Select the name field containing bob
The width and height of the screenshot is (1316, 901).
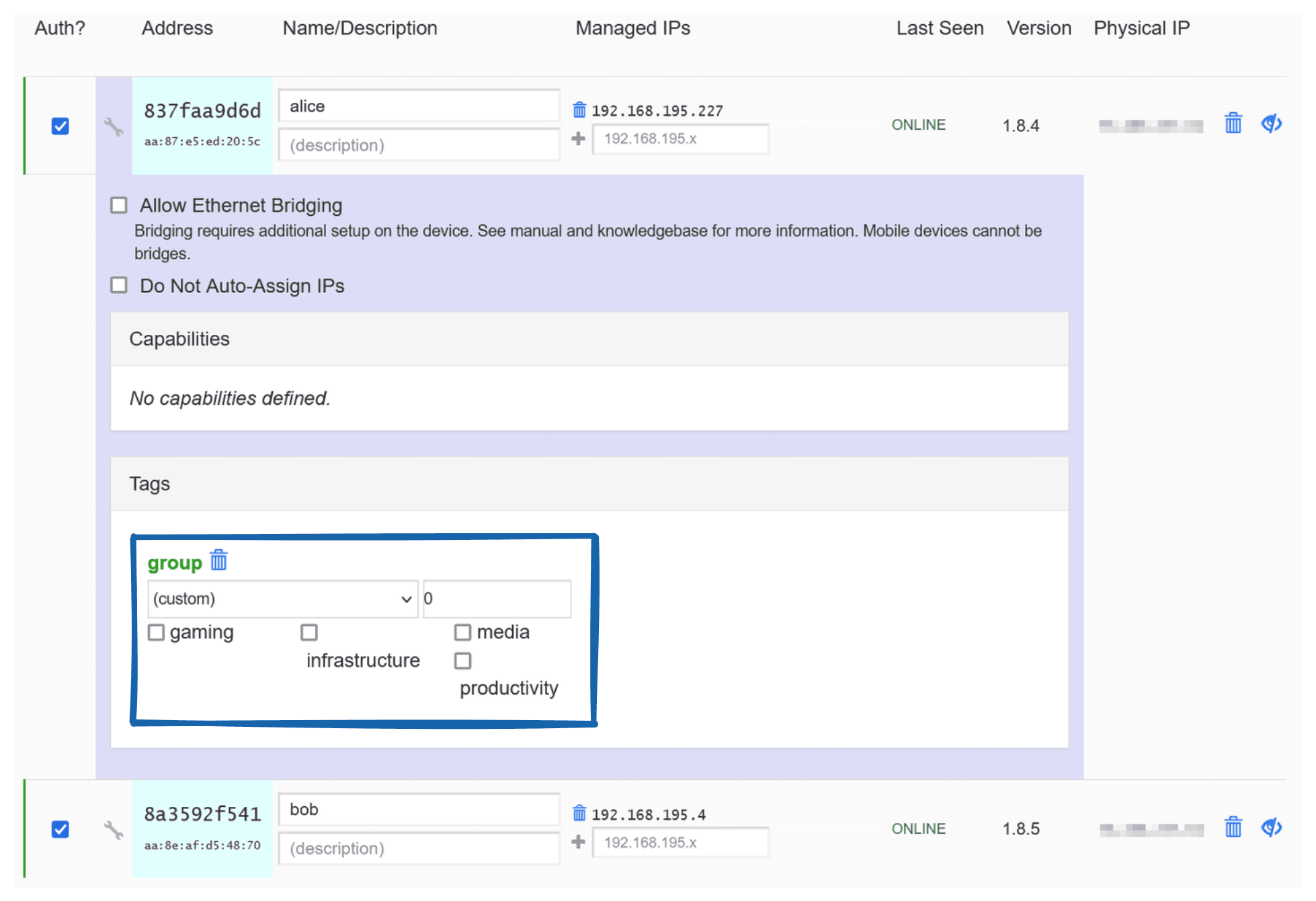[x=418, y=810]
